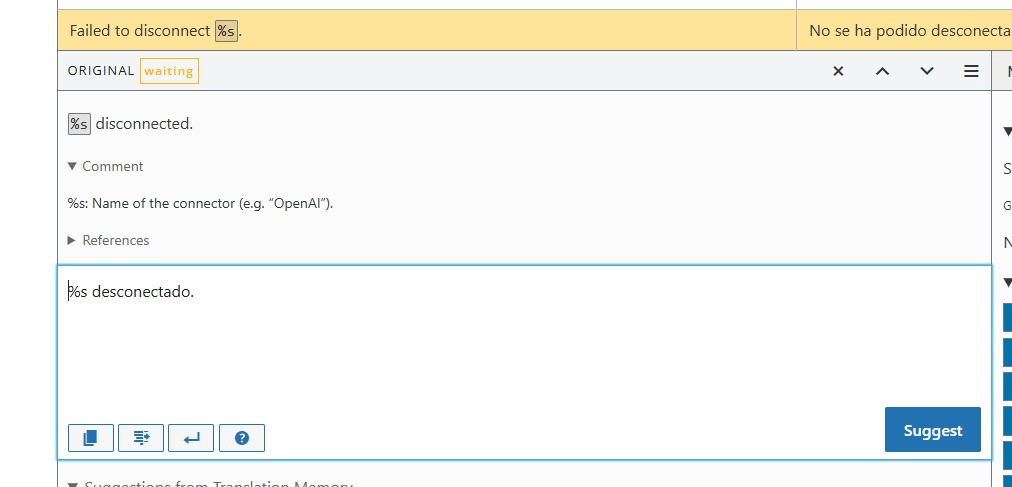1012x487 pixels.
Task: Click the insert tab character icon
Action: pos(141,437)
